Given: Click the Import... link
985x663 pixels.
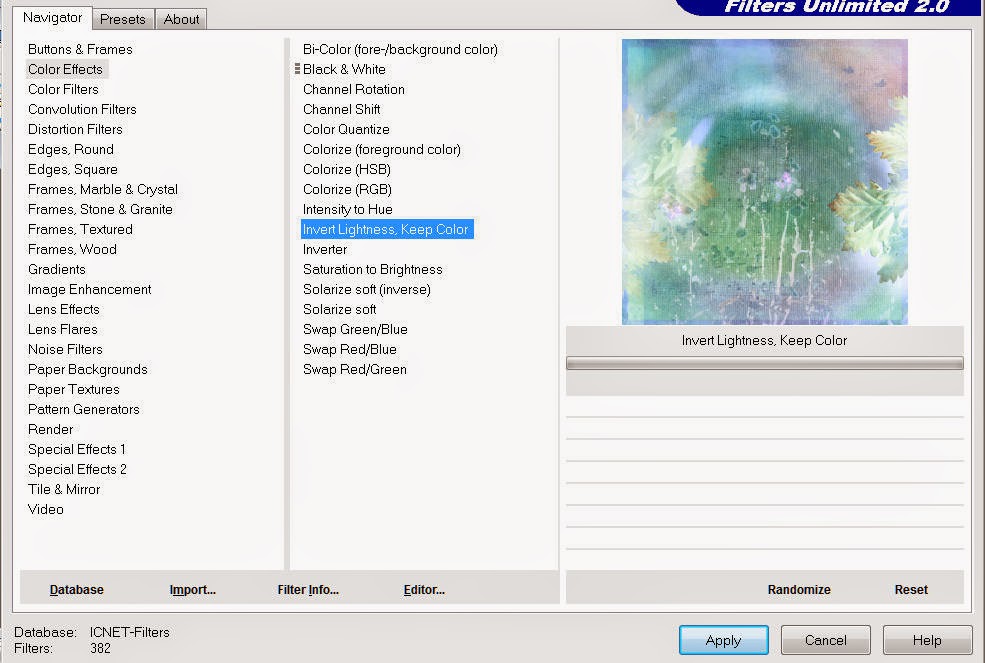Looking at the screenshot, I should [192, 589].
